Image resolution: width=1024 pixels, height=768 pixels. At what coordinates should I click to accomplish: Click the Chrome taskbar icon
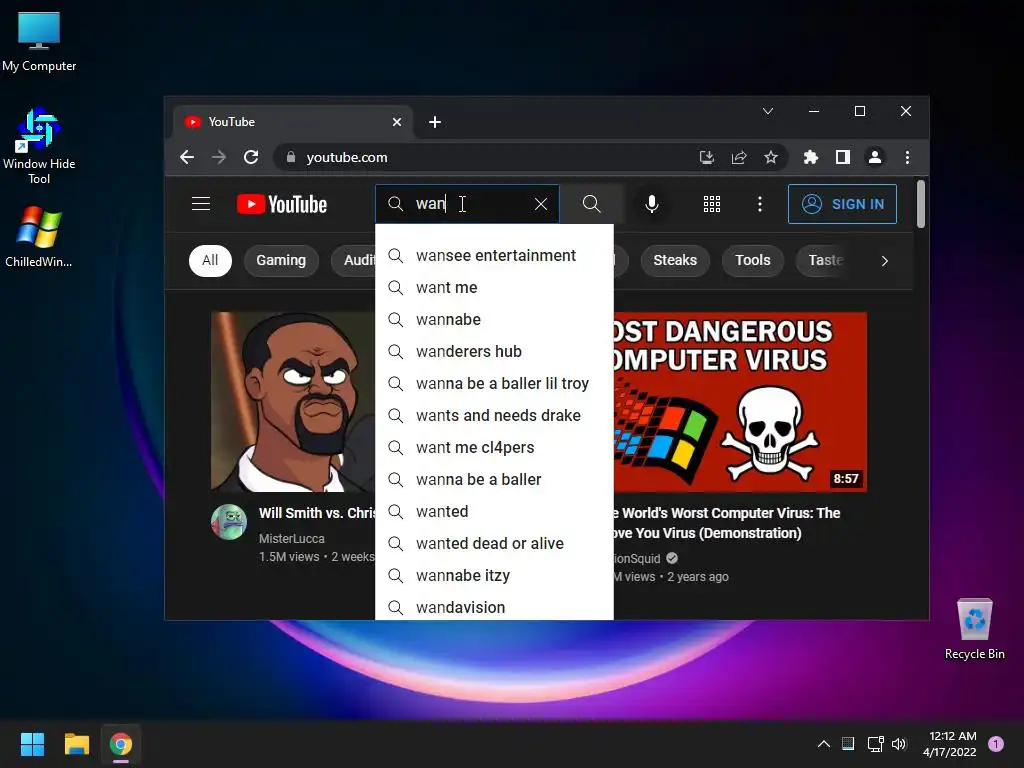pos(121,744)
